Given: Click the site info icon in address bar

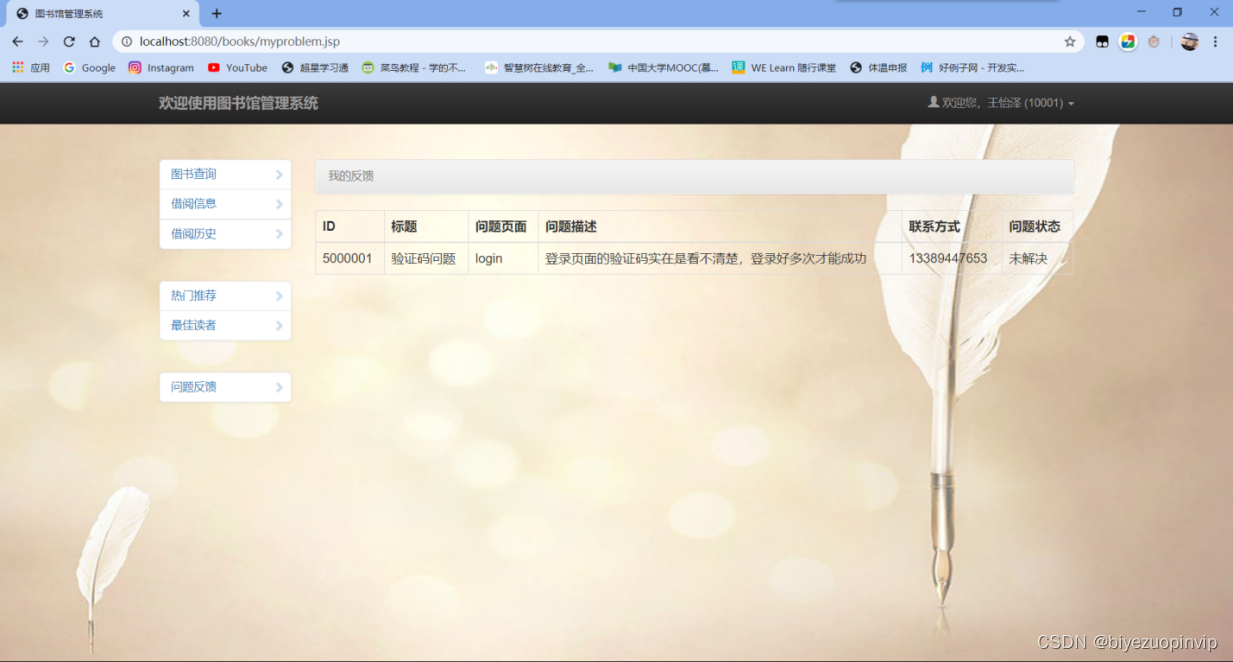Looking at the screenshot, I should click(126, 42).
